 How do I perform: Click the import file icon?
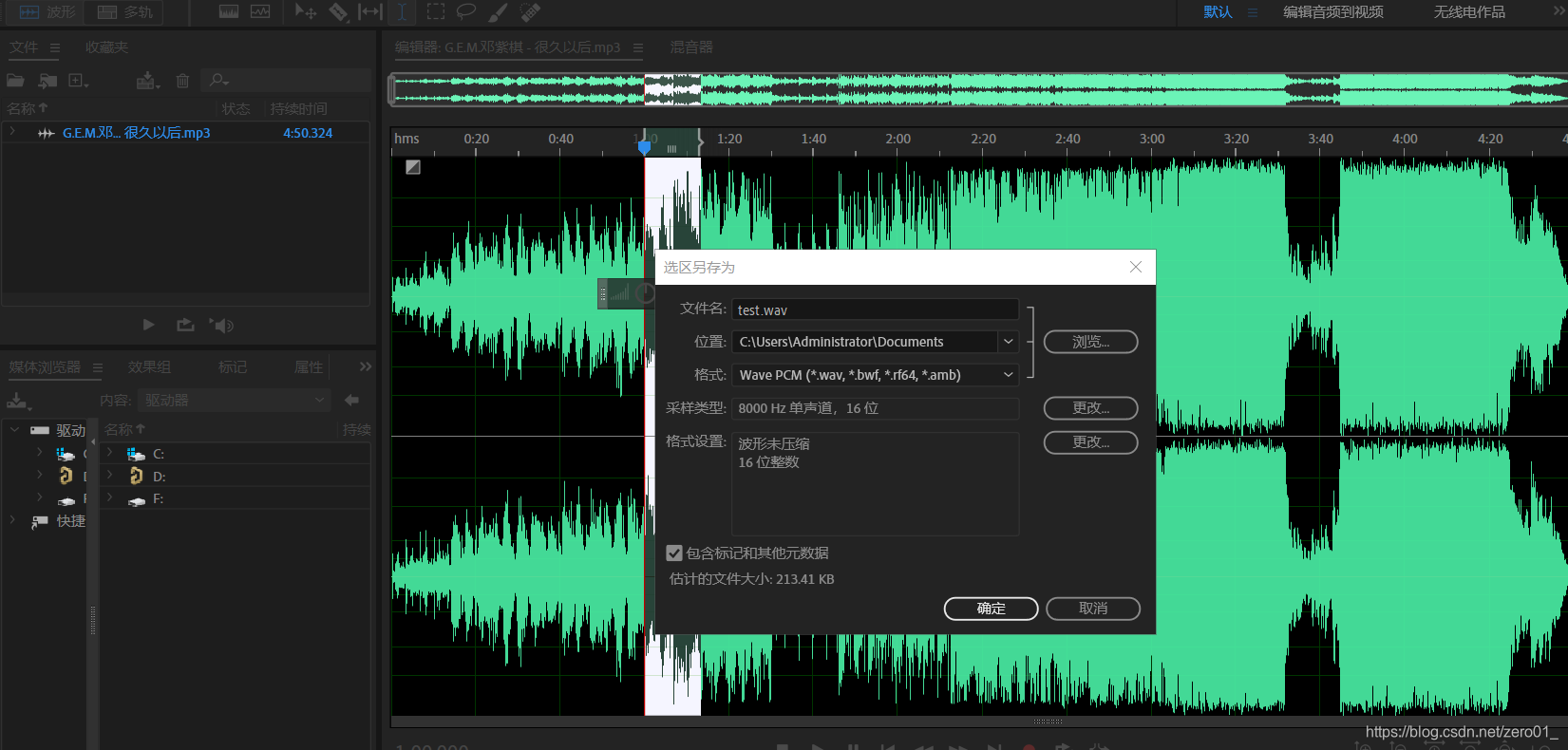[x=47, y=81]
